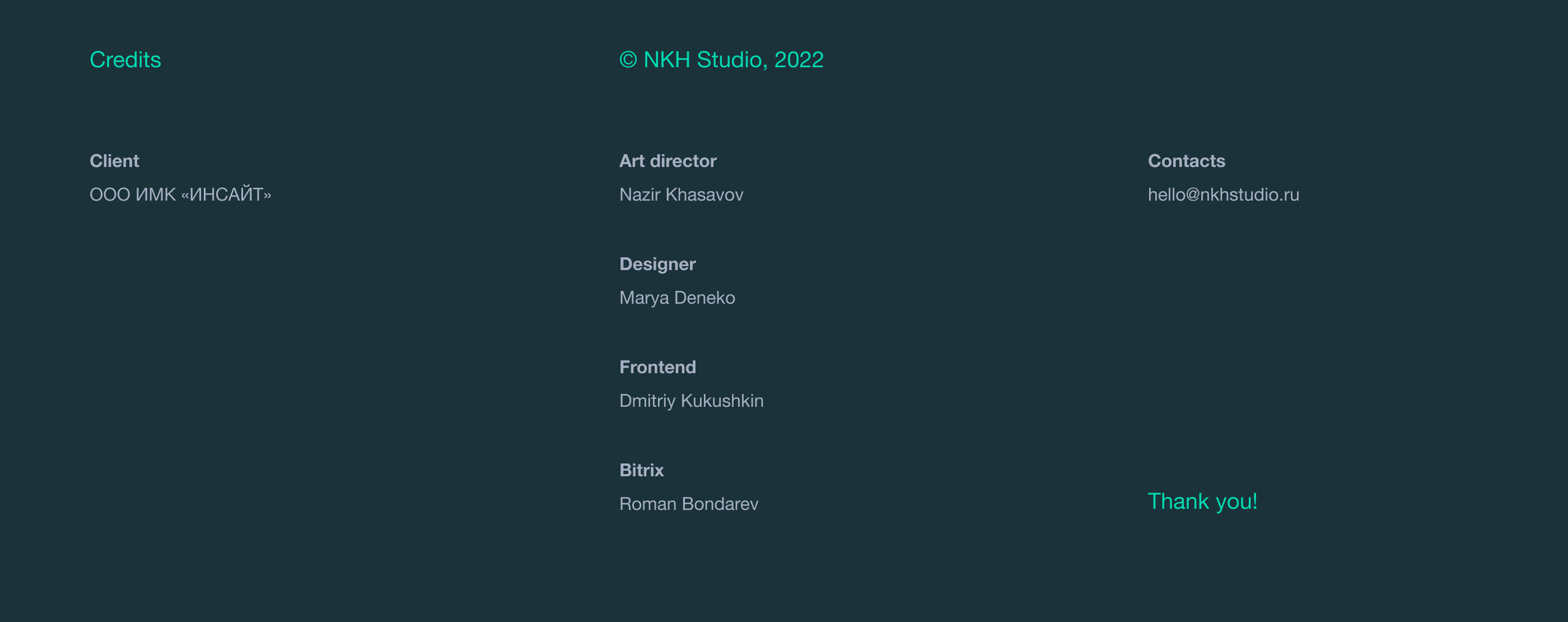The image size is (1568, 622).
Task: Click the surname Deneko
Action: 704,298
